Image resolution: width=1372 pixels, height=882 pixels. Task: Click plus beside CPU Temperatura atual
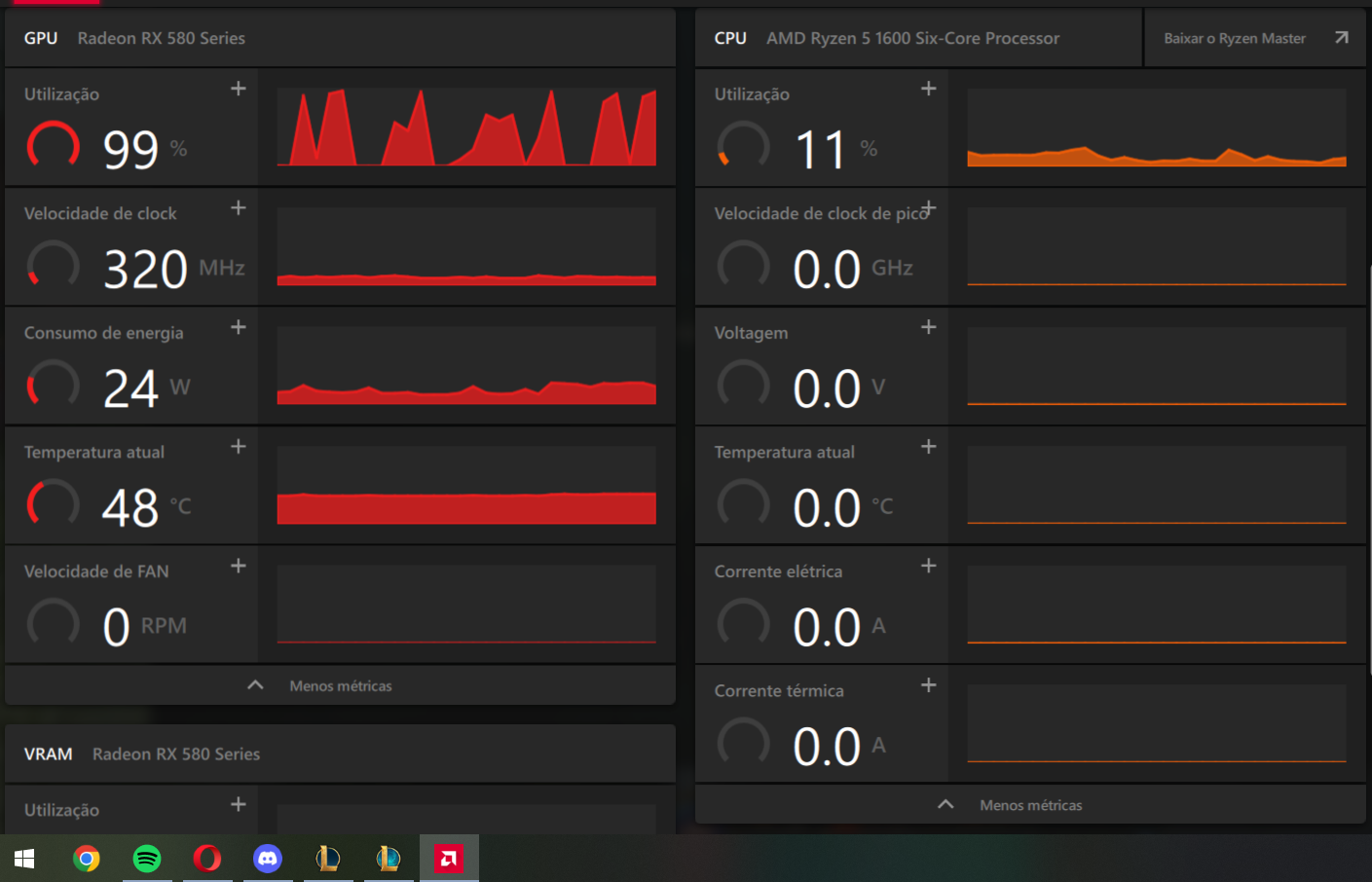point(928,446)
